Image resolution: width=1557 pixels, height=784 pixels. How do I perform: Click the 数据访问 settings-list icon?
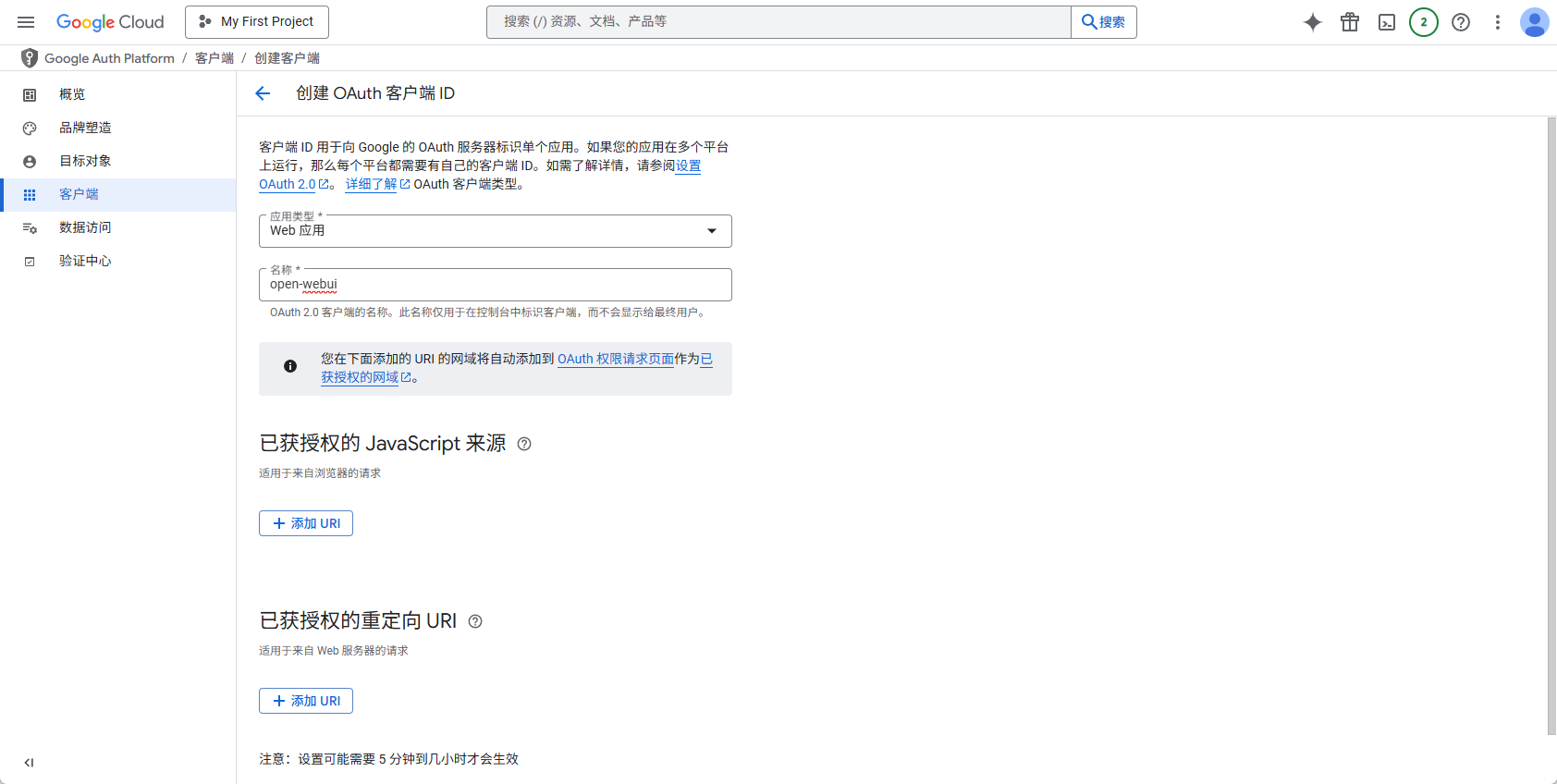(30, 227)
